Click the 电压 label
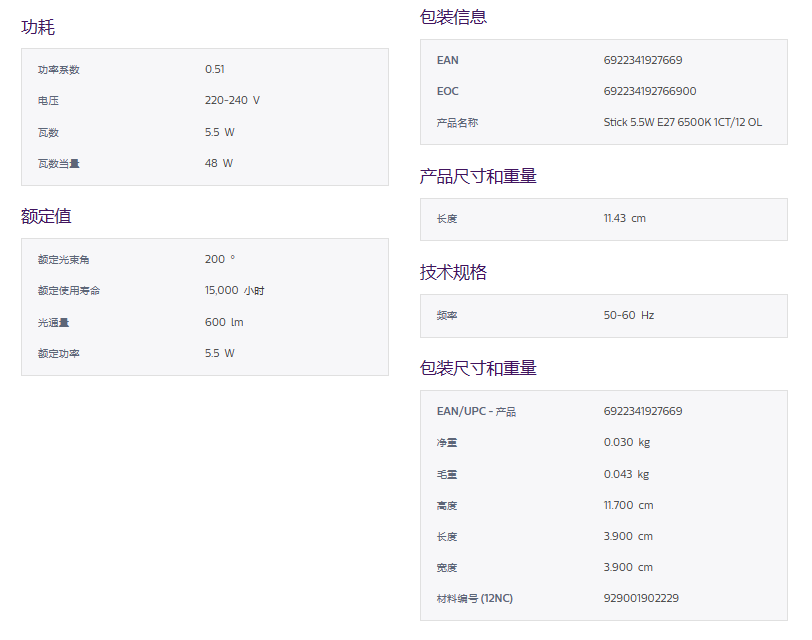This screenshot has width=812, height=640. (x=48, y=101)
